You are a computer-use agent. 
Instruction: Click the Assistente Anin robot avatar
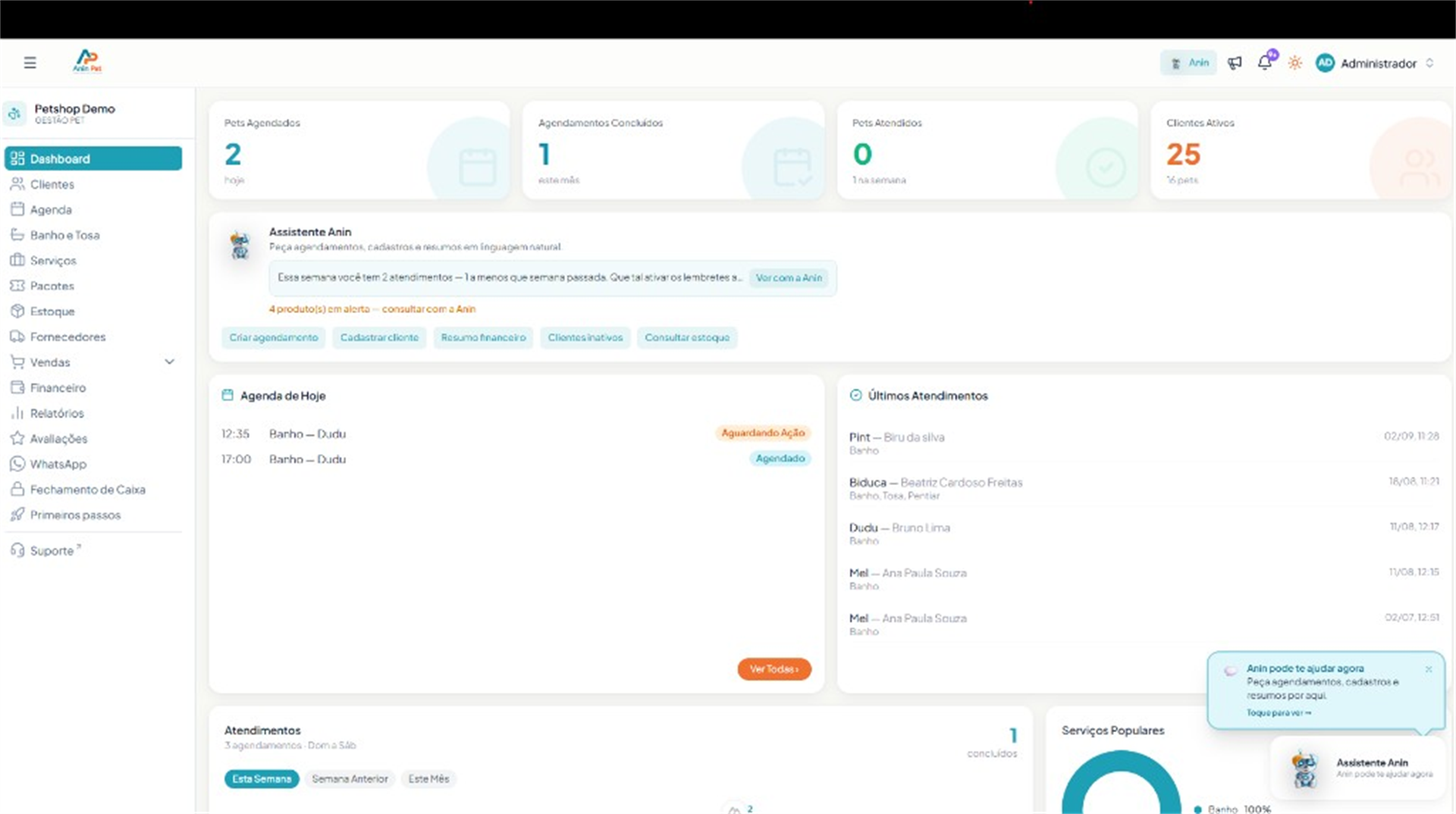coord(240,246)
